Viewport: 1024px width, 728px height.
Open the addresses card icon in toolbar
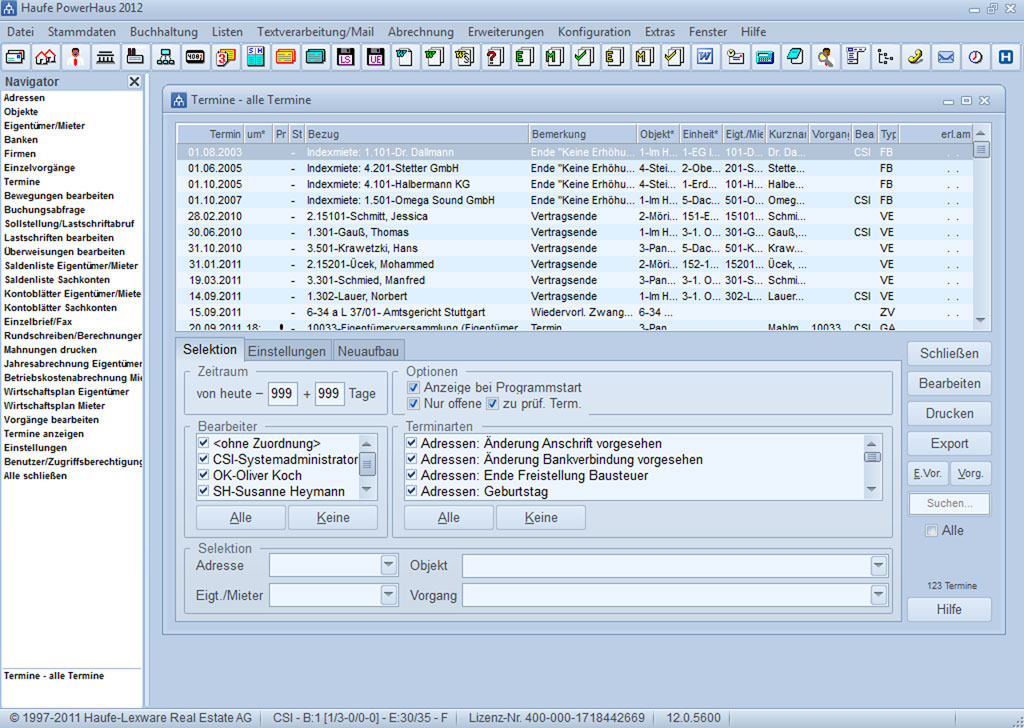[15, 57]
